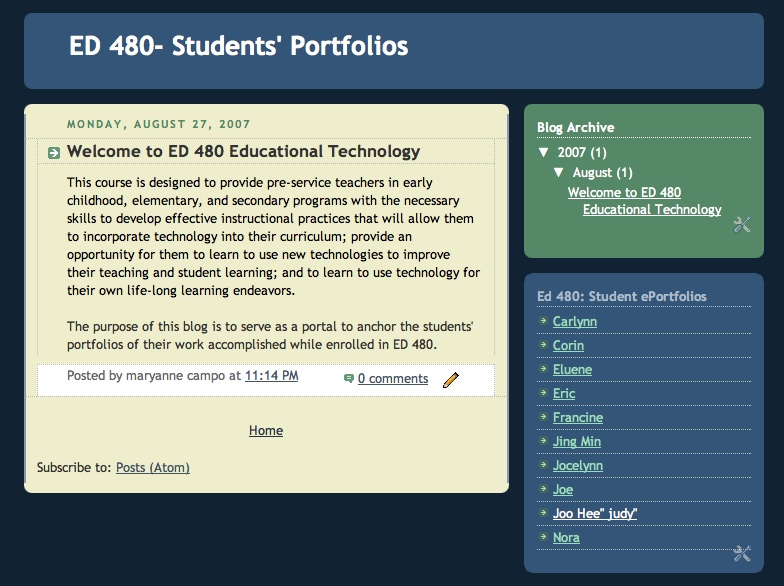Click the comment bubble icon
784x586 pixels.
click(x=348, y=379)
